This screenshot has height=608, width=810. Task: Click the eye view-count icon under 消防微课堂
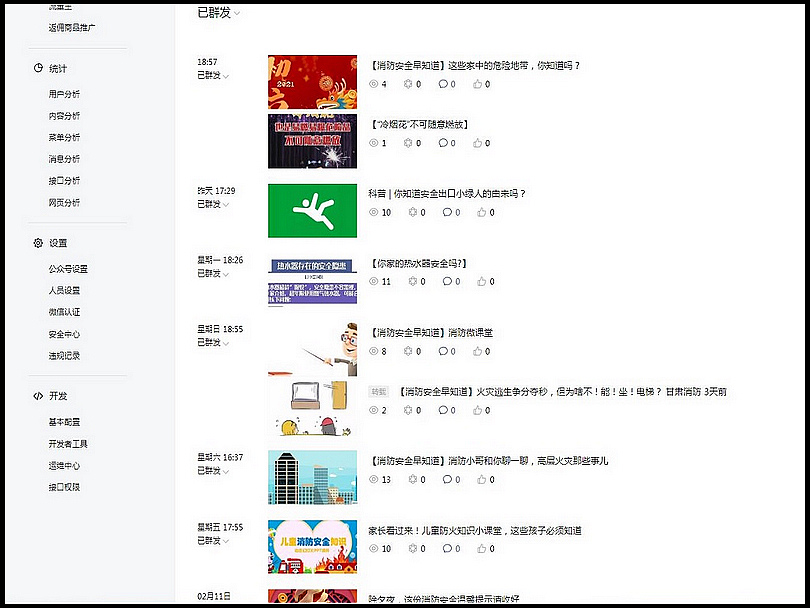(374, 352)
